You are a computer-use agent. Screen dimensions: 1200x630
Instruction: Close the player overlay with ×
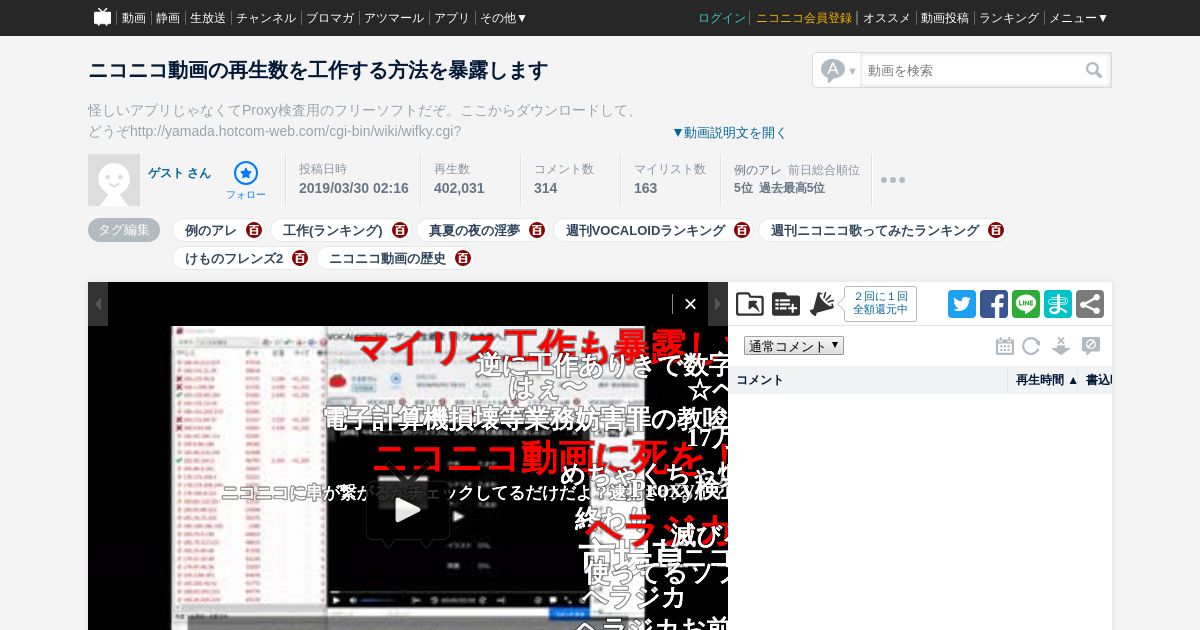click(690, 304)
